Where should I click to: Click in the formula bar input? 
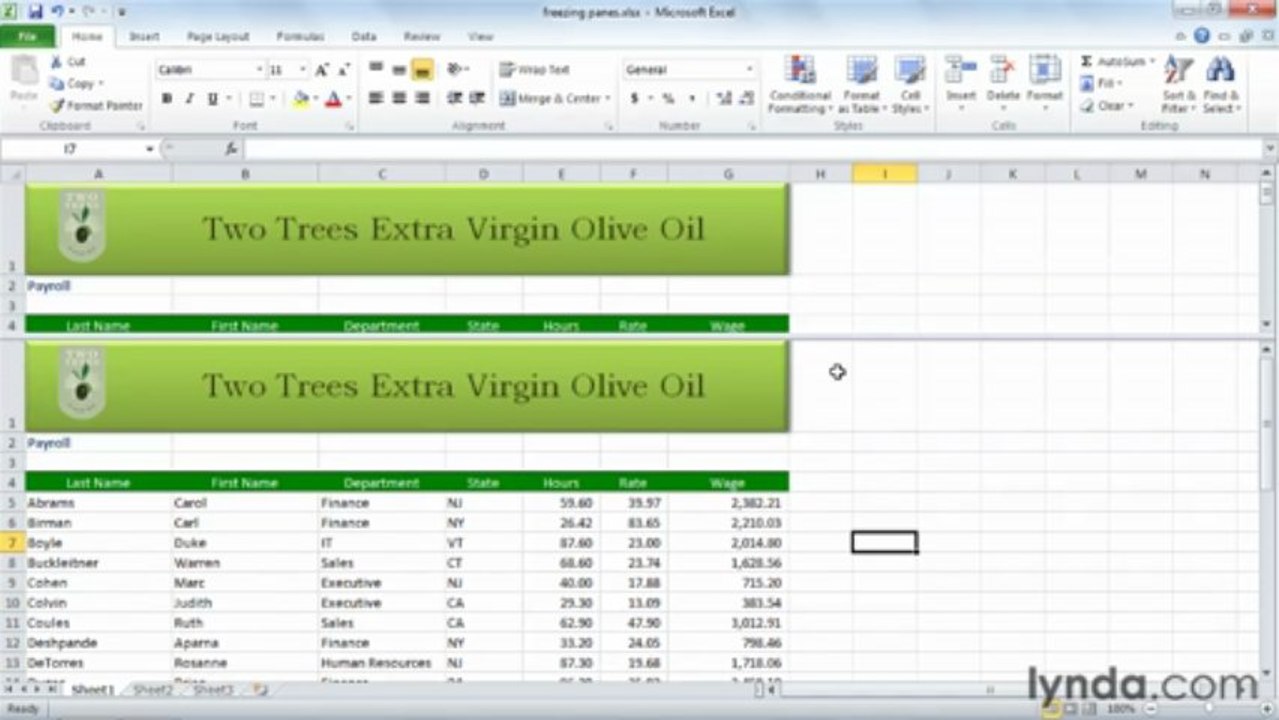(x=755, y=148)
